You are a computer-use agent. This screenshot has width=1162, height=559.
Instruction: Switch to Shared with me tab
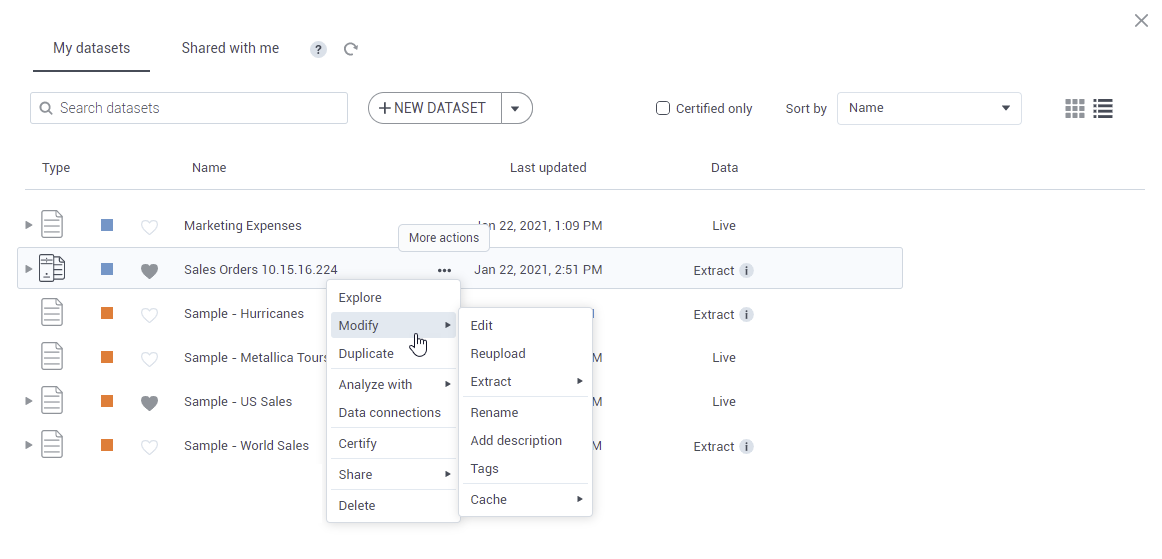230,48
